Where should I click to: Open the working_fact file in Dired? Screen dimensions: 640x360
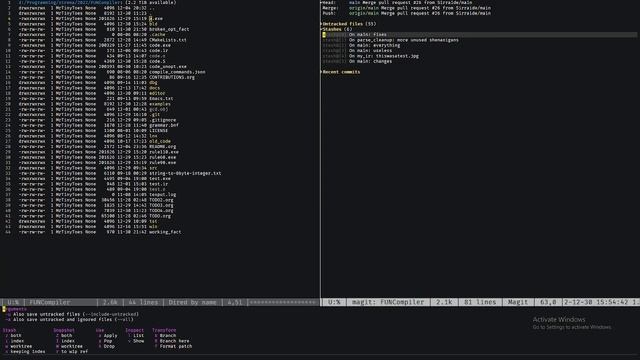165,232
